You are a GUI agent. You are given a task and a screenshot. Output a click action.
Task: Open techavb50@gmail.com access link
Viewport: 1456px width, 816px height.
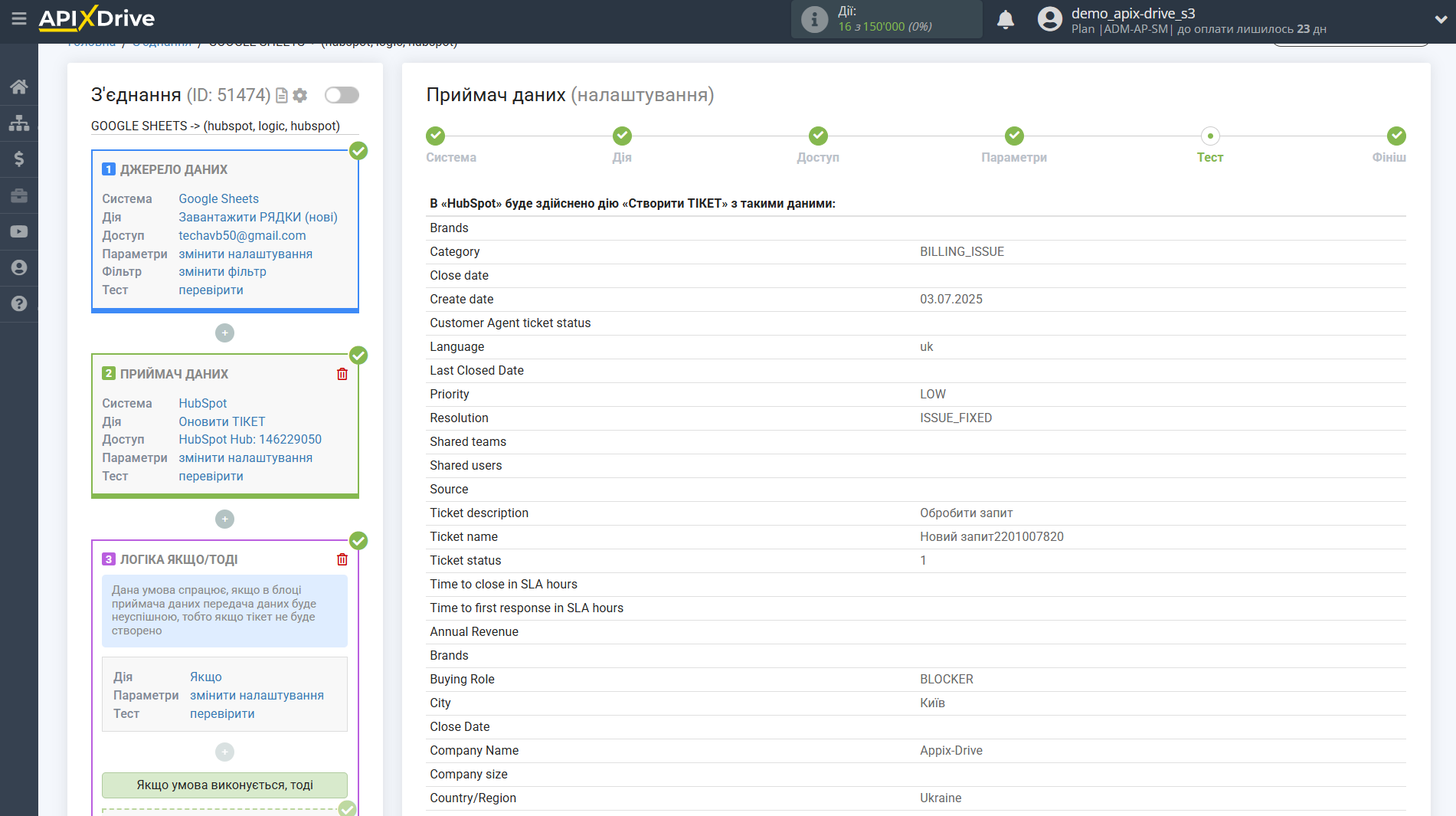pos(242,235)
